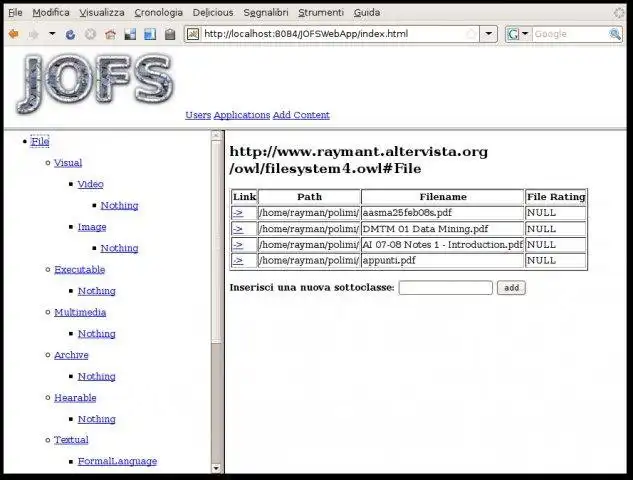Click the Filename column header
The image size is (633, 480).
tap(443, 197)
